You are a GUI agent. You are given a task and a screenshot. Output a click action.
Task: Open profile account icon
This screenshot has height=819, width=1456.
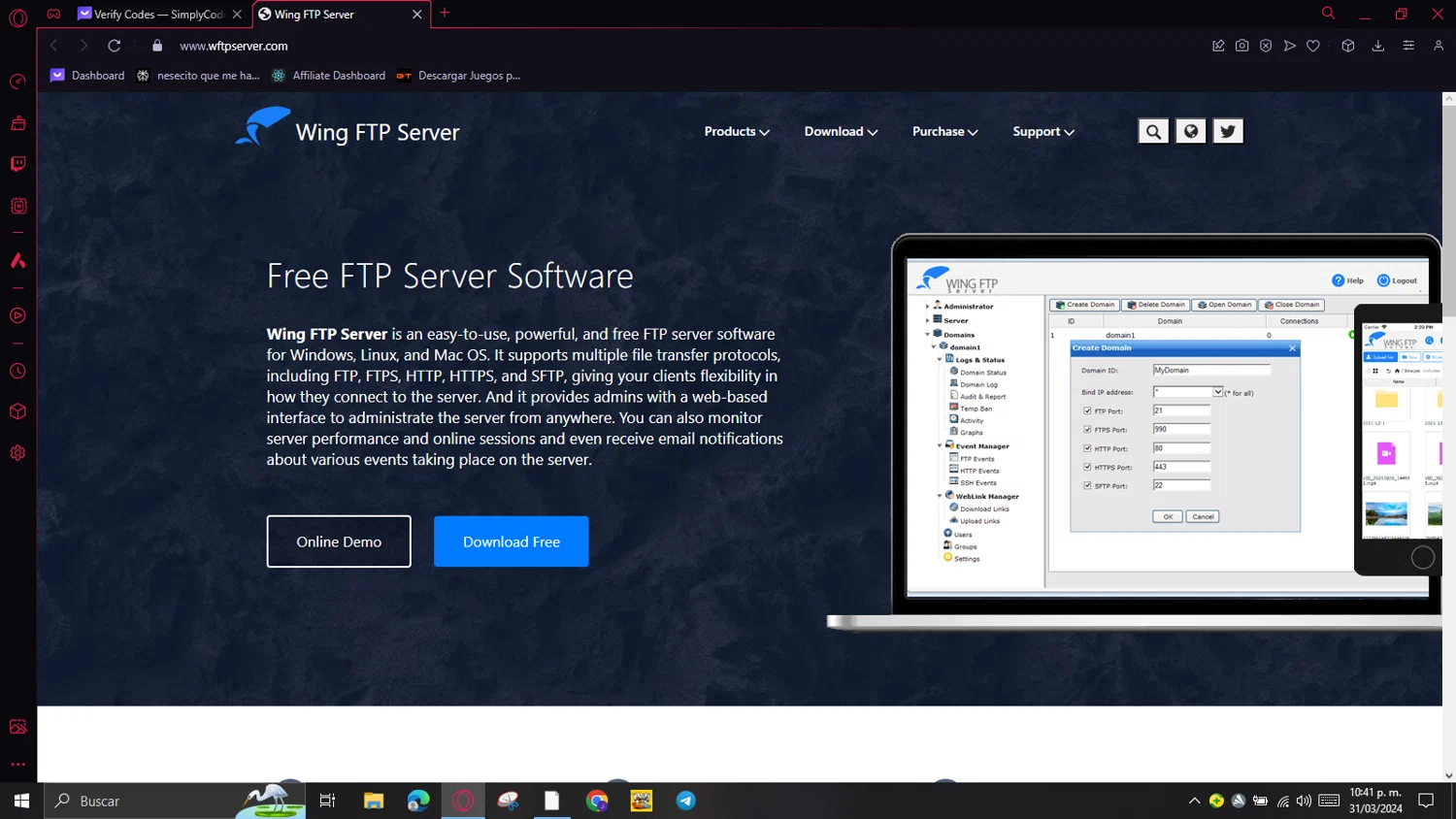point(1439,46)
